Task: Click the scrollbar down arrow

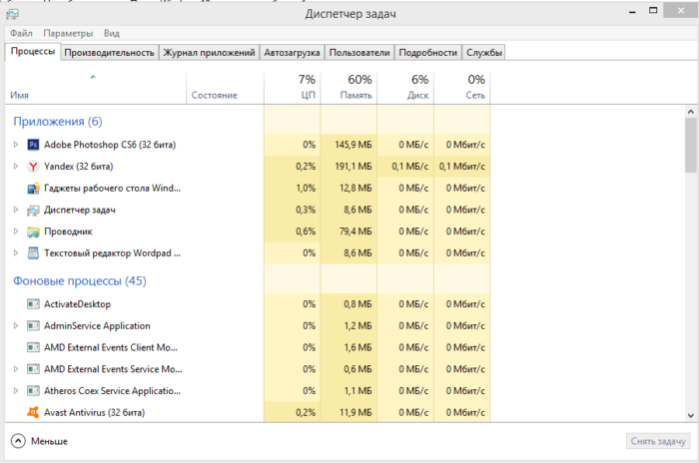Action: [x=691, y=415]
